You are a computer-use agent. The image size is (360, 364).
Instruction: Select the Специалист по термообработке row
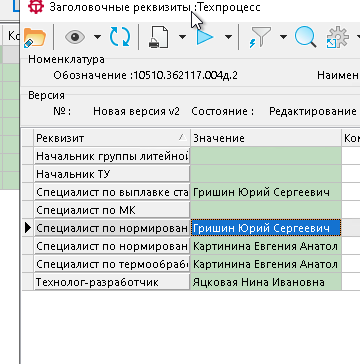(x=112, y=264)
